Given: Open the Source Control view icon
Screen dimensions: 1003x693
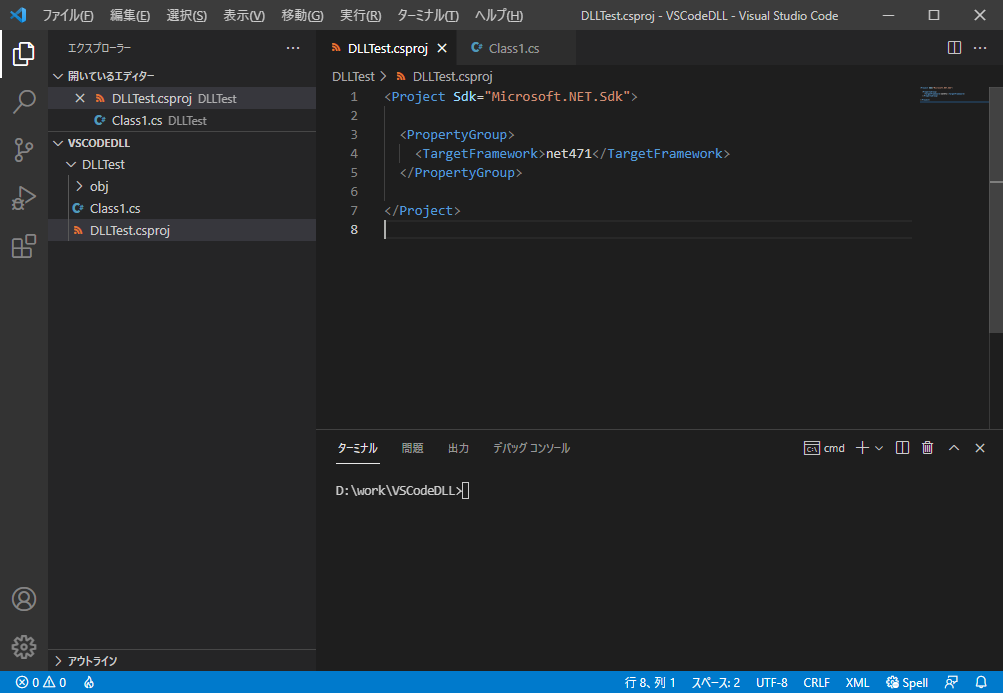Looking at the screenshot, I should pyautogui.click(x=24, y=150).
